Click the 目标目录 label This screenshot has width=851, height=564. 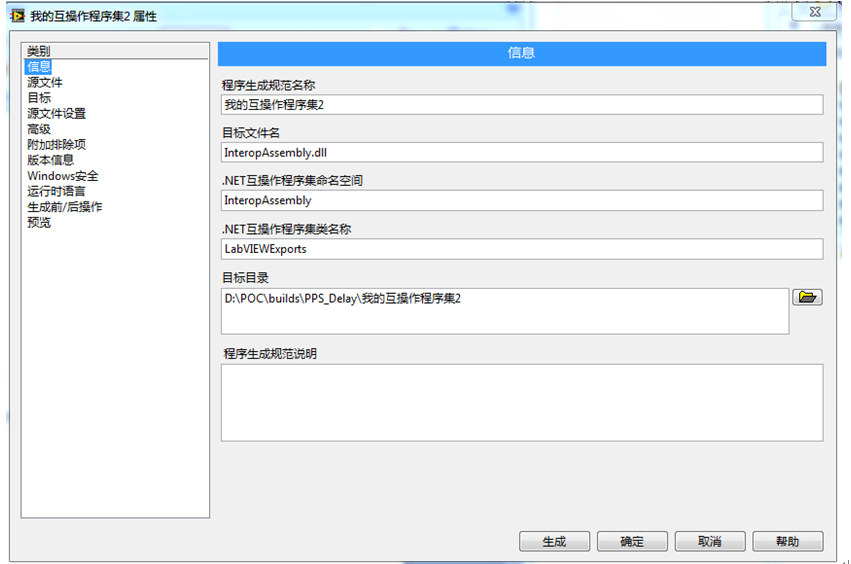click(x=245, y=278)
